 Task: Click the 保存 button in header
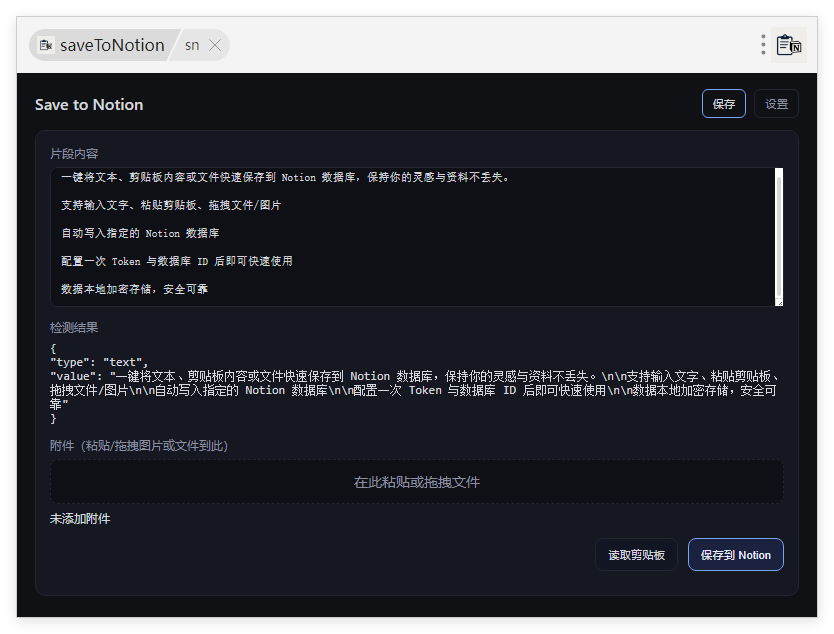(723, 104)
